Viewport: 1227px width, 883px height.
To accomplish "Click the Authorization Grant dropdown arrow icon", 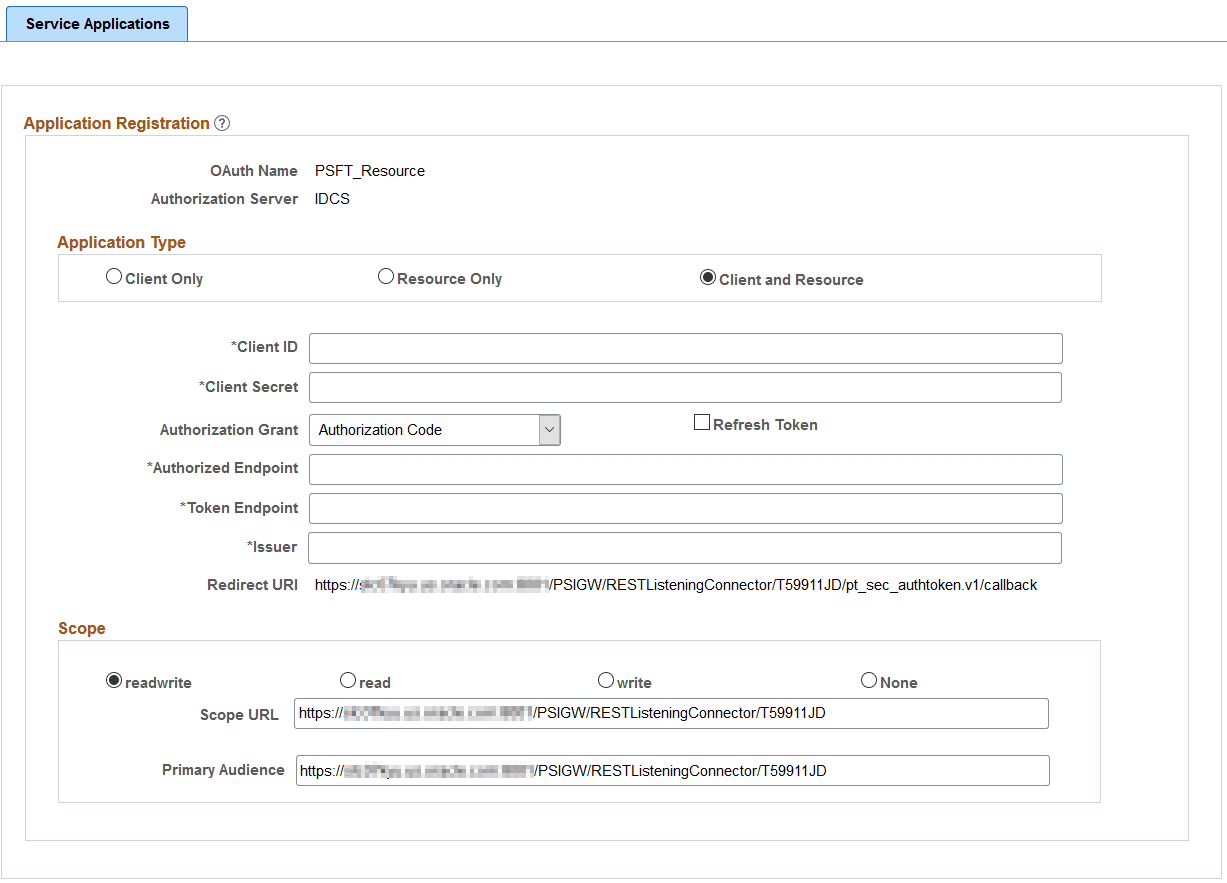I will 548,429.
